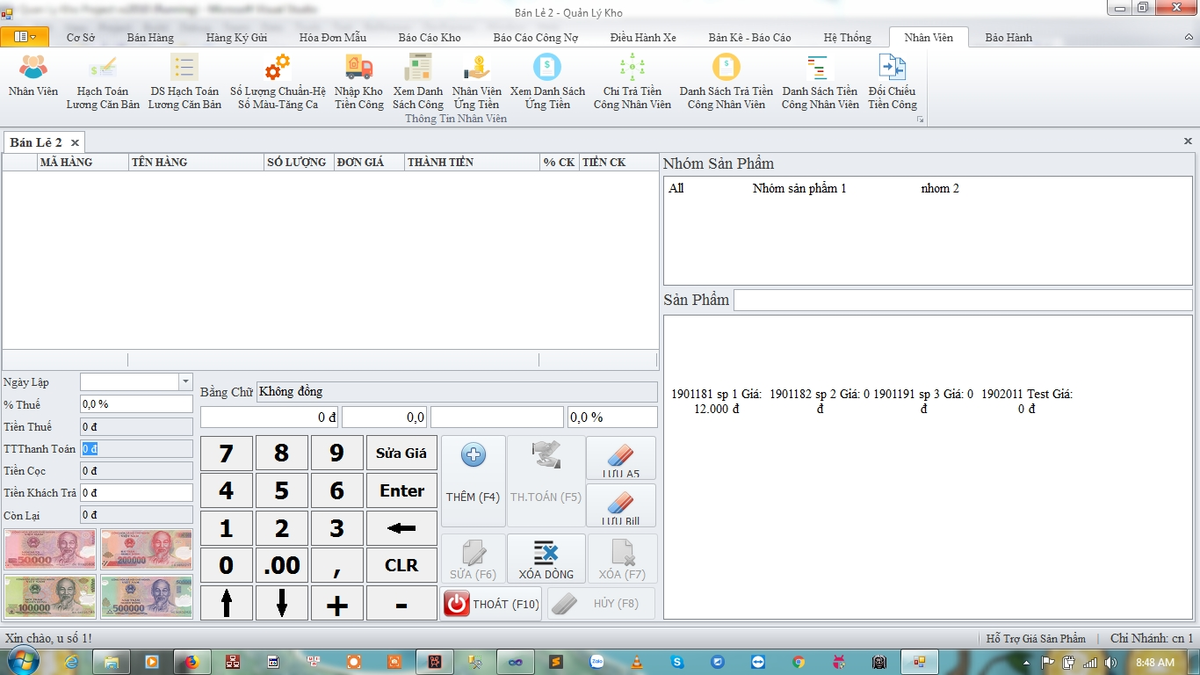Open Hạch Toán Lương Căn Bản
1200x675 pixels.
click(103, 81)
